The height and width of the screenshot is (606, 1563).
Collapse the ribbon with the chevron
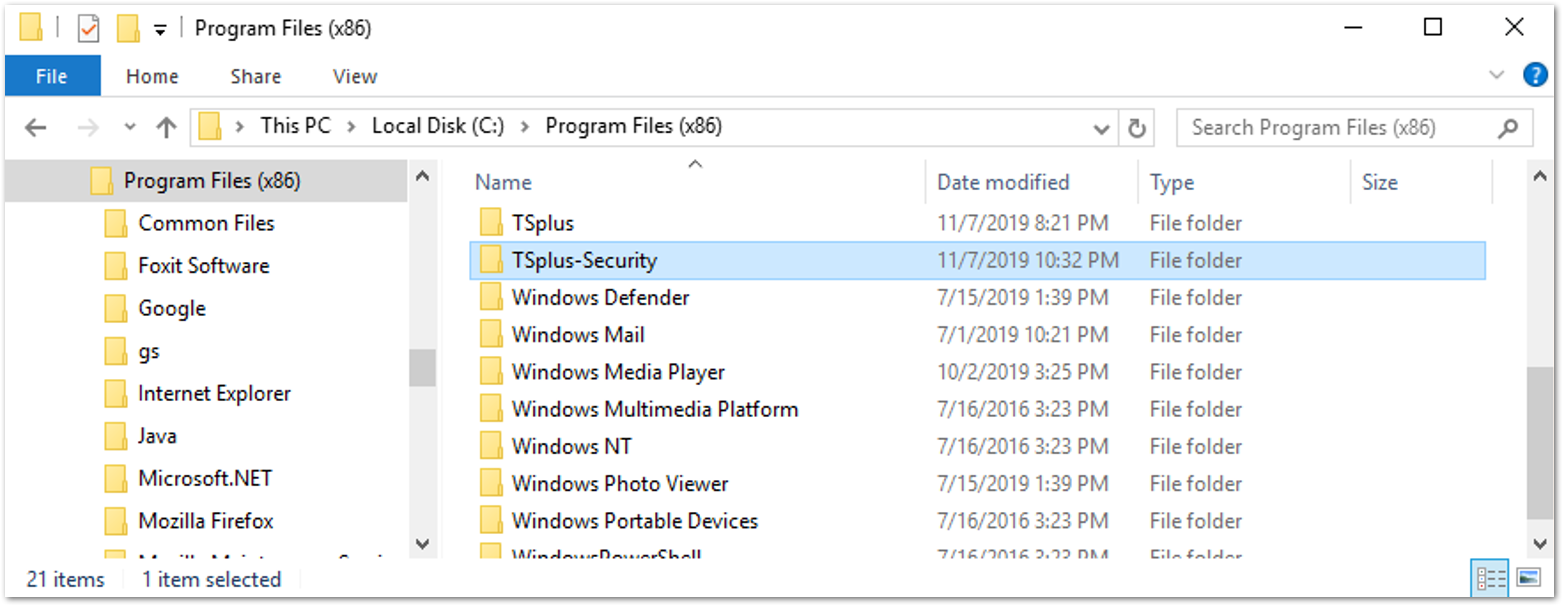tap(1497, 75)
